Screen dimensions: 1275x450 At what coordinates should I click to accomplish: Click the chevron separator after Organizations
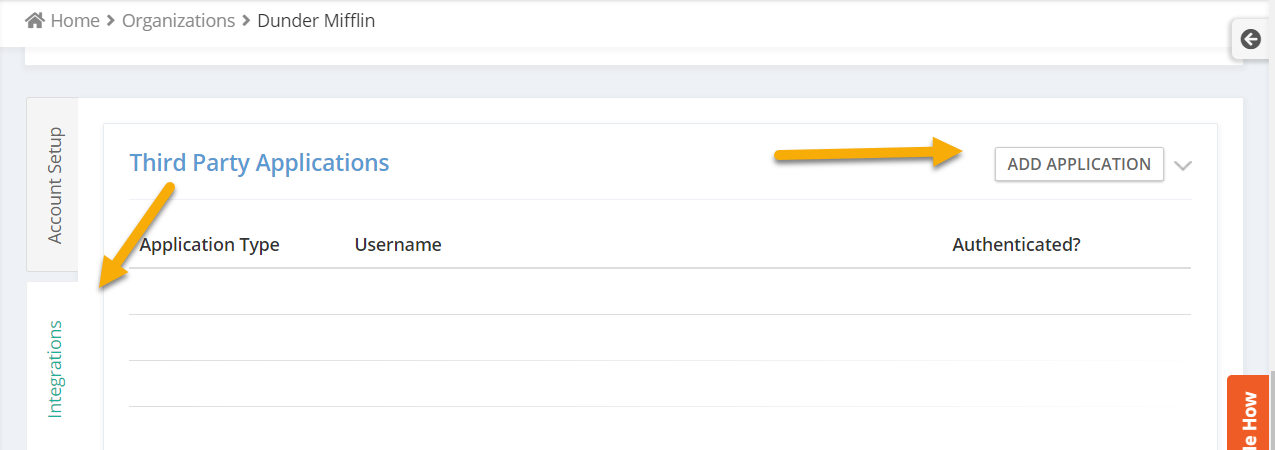point(246,21)
